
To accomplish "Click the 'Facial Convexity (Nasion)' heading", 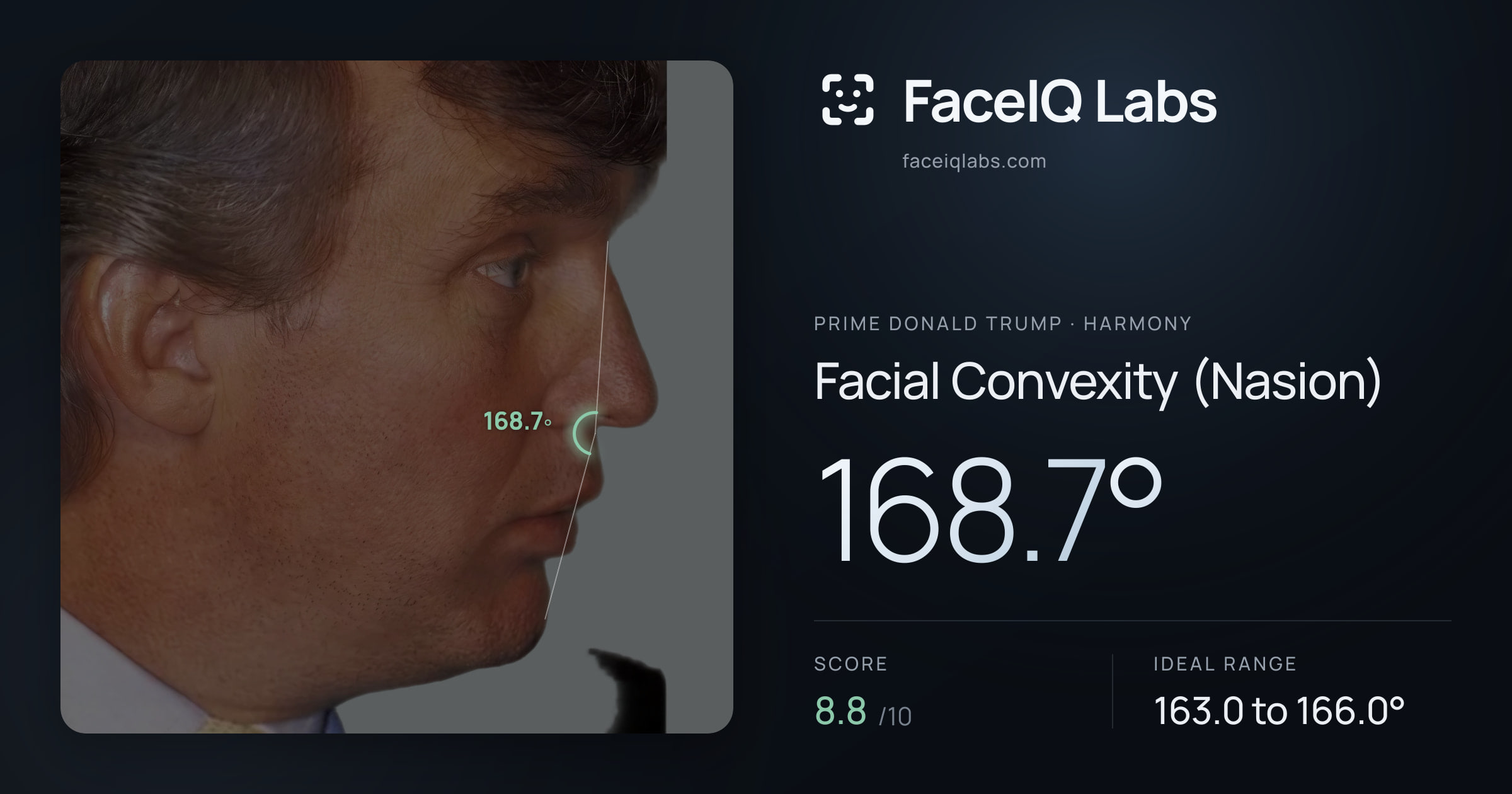I will pyautogui.click(x=1097, y=382).
